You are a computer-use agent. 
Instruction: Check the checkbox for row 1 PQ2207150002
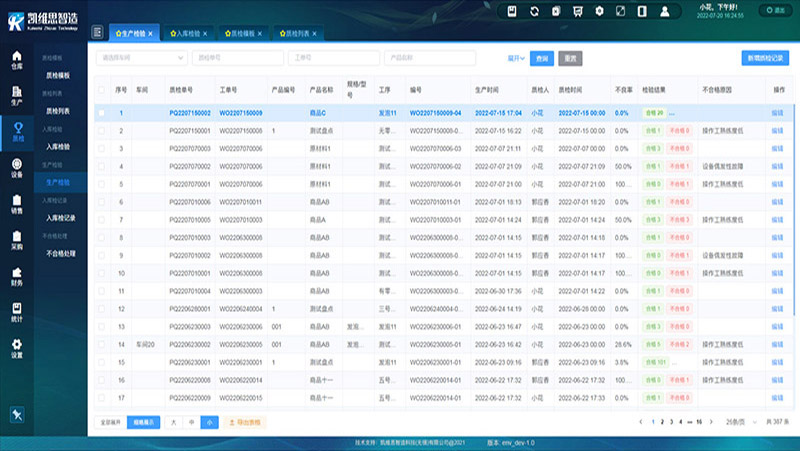point(102,113)
